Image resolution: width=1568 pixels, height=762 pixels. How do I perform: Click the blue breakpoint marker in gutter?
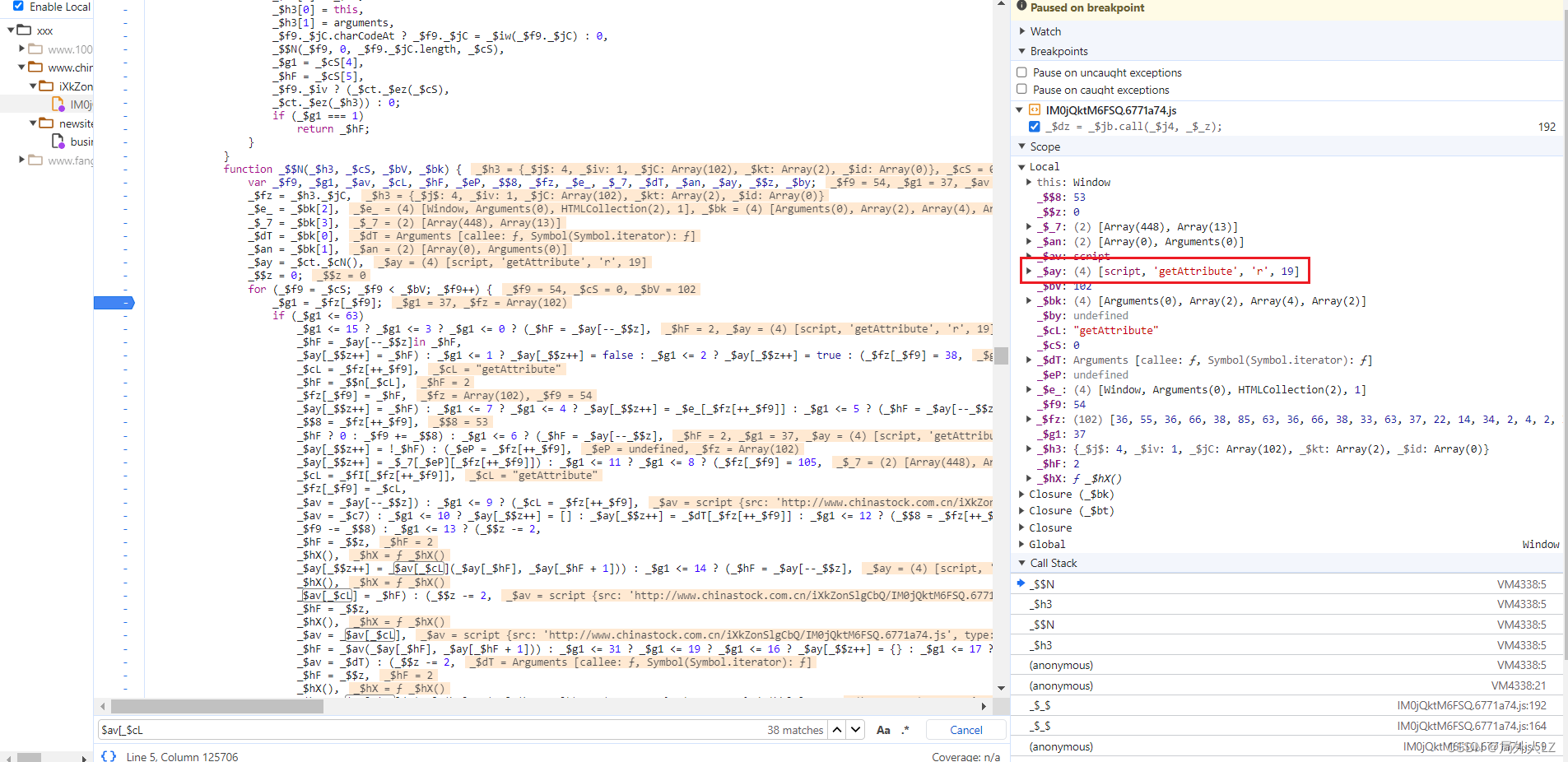114,302
